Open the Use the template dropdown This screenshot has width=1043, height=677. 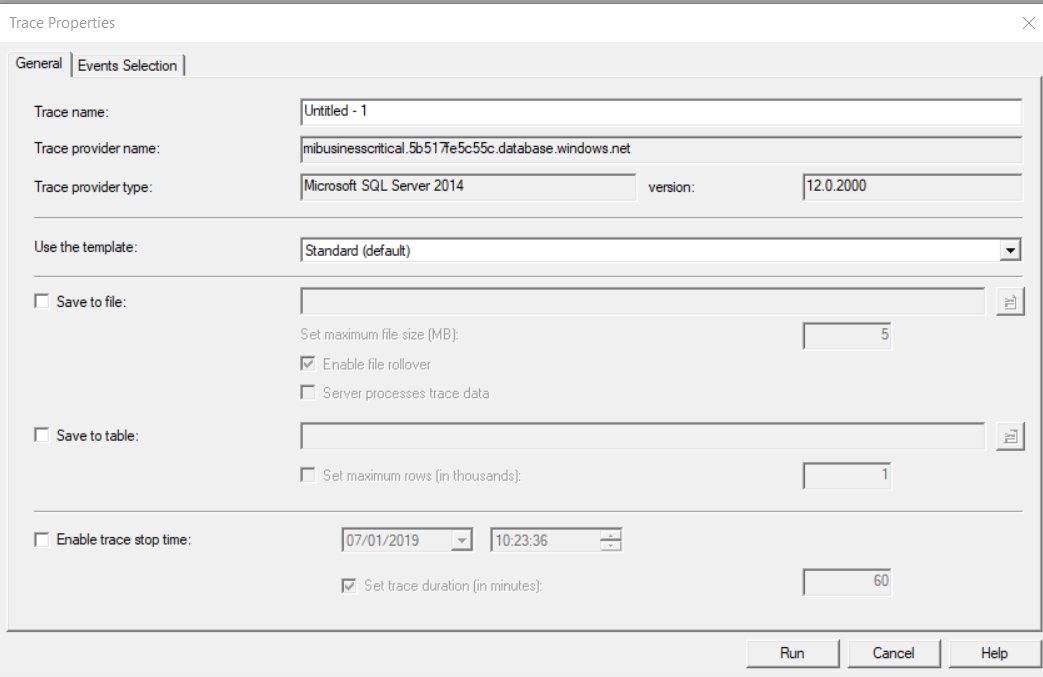1010,250
